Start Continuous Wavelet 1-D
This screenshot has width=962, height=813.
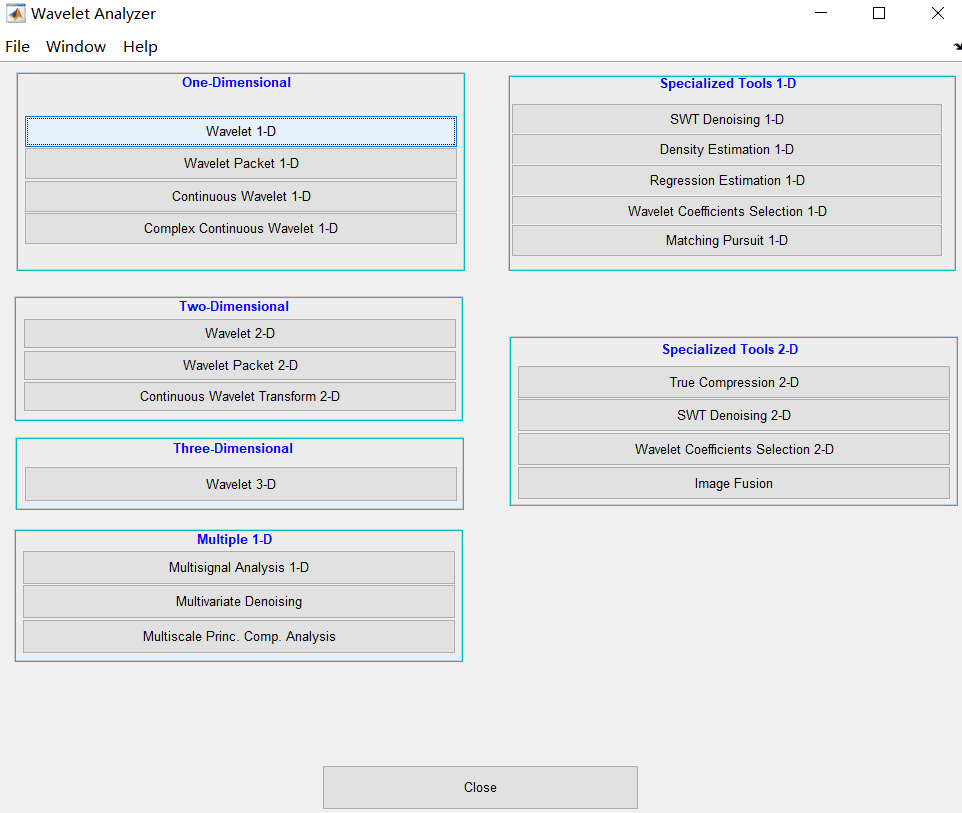pyautogui.click(x=240, y=196)
